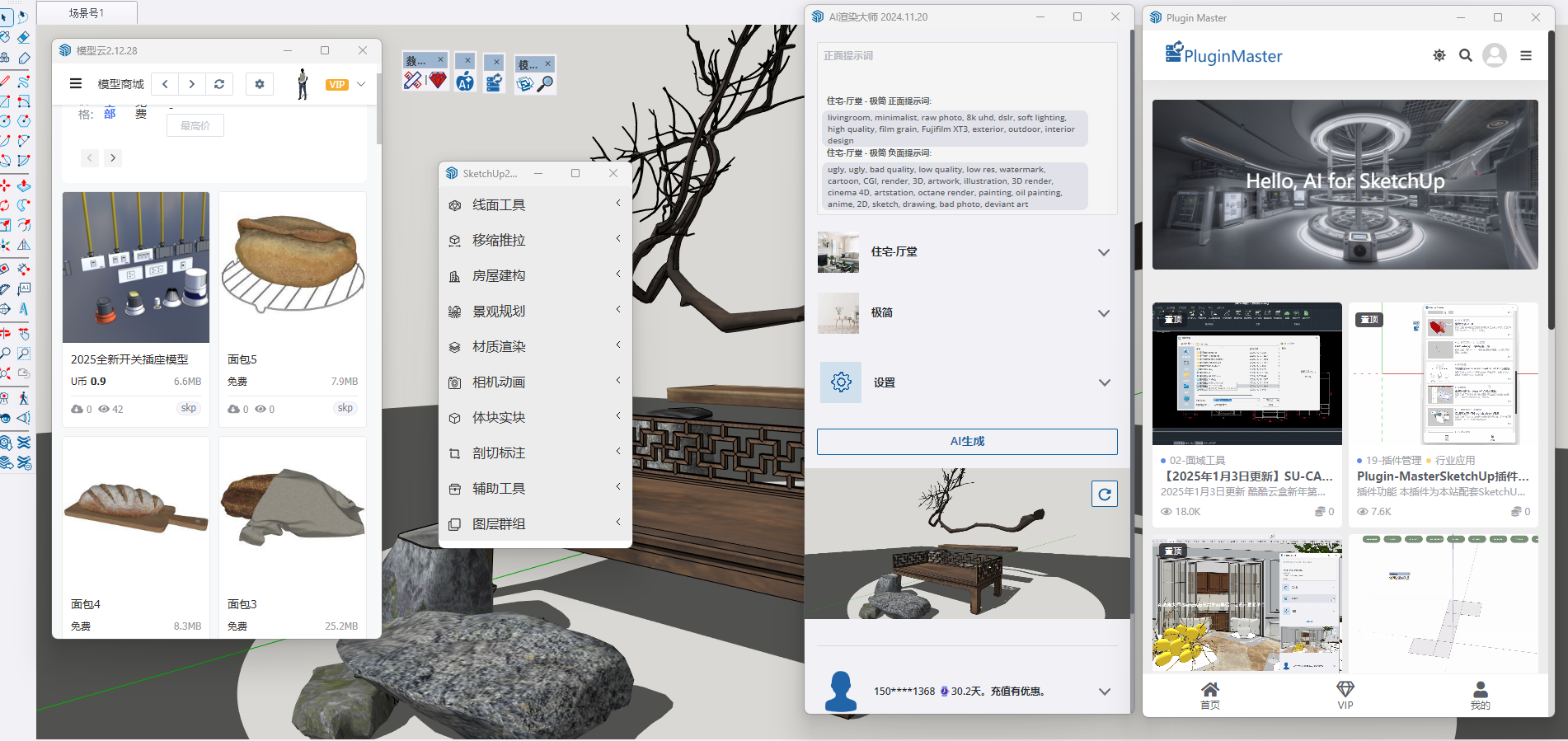The width and height of the screenshot is (1568, 741).
Task: Open the 首页 home tab
Action: (1209, 695)
